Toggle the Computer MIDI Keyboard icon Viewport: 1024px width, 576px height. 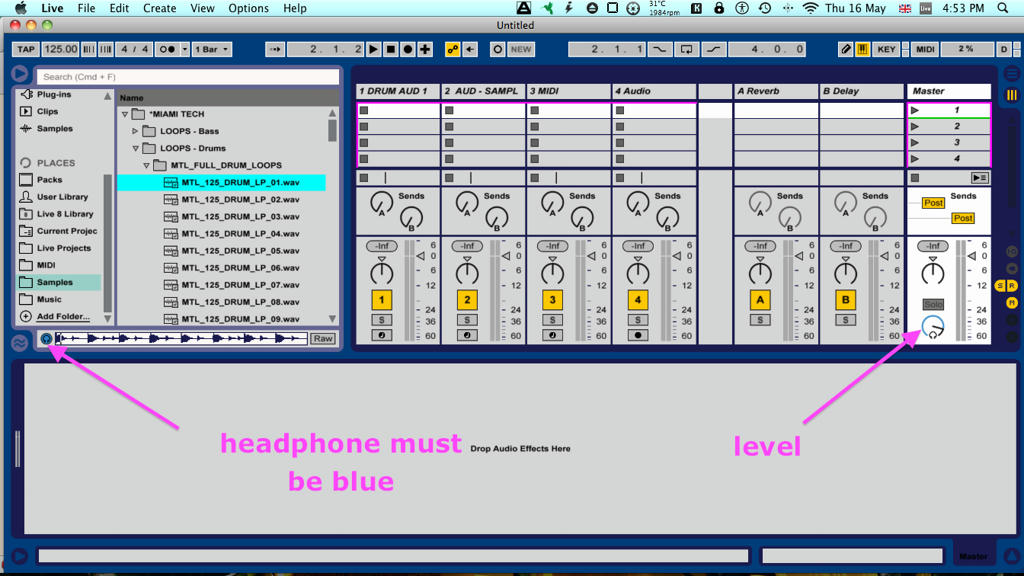pyautogui.click(x=862, y=49)
